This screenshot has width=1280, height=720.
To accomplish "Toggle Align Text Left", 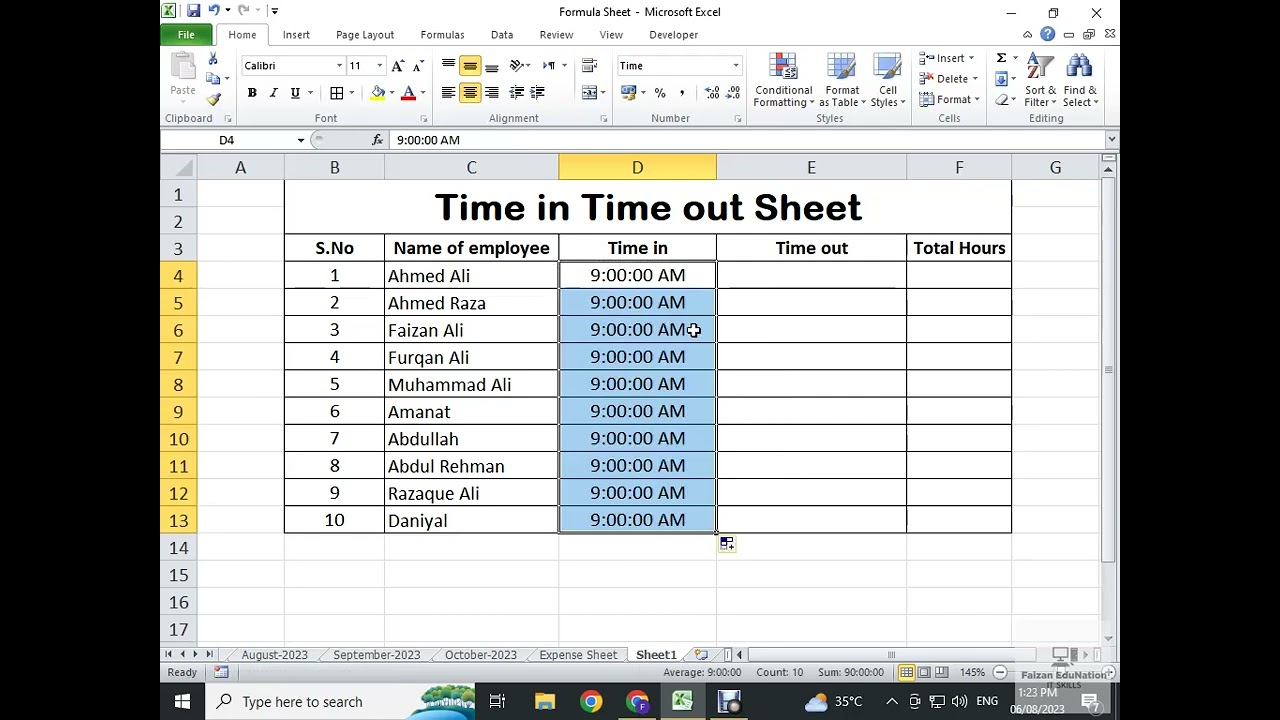I will 448,93.
